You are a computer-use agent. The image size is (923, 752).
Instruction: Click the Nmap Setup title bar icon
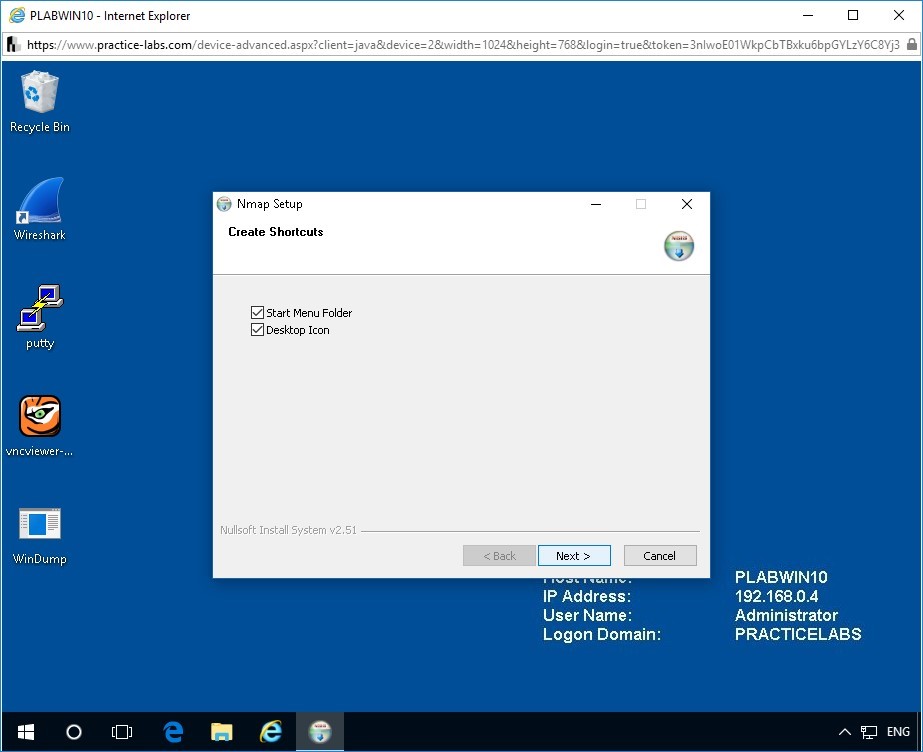pyautogui.click(x=224, y=204)
